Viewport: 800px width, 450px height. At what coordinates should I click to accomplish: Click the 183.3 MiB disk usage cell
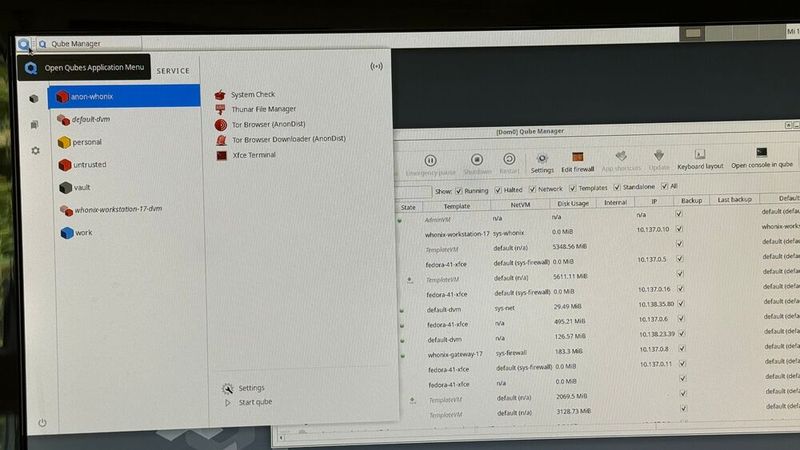pos(569,352)
